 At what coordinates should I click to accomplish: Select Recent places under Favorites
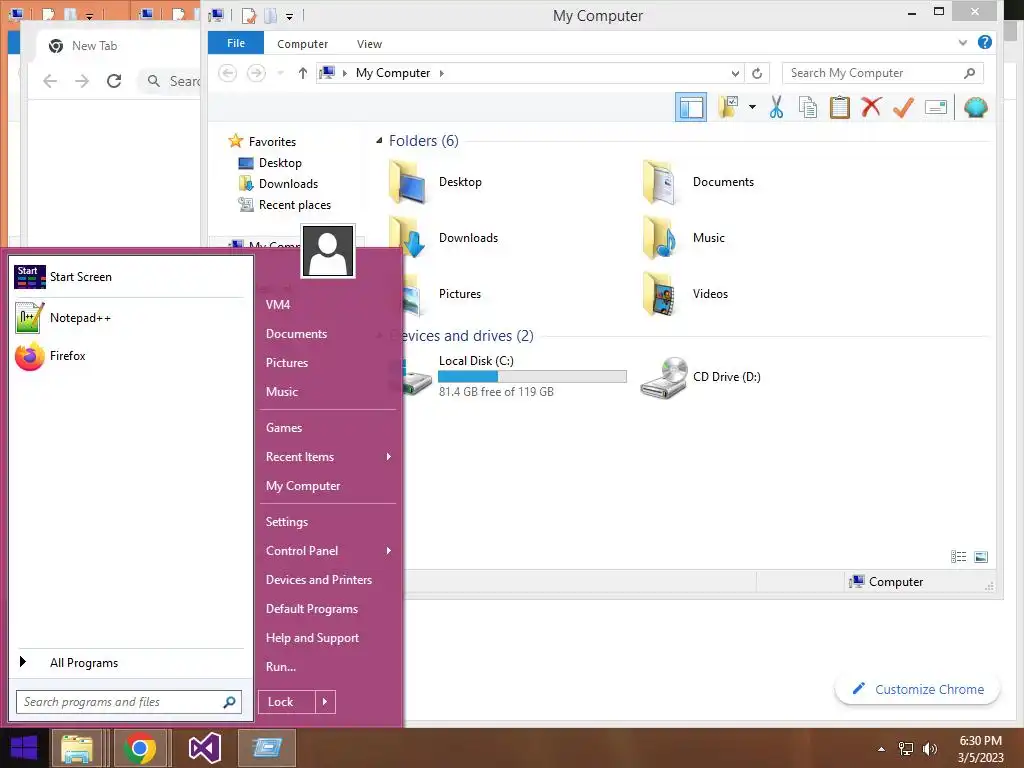click(x=295, y=205)
